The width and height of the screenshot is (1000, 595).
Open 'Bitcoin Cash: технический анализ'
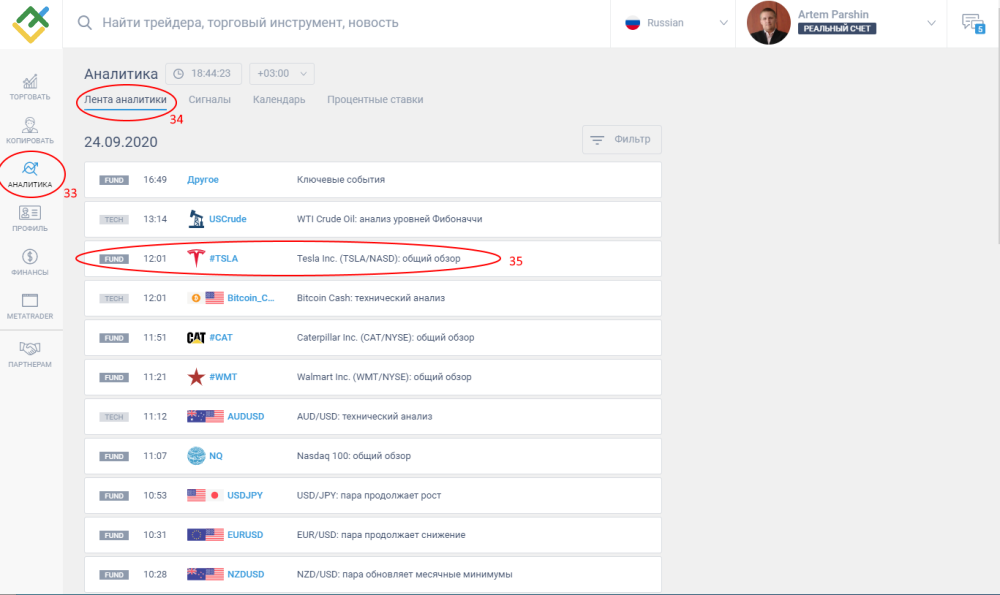(x=371, y=298)
